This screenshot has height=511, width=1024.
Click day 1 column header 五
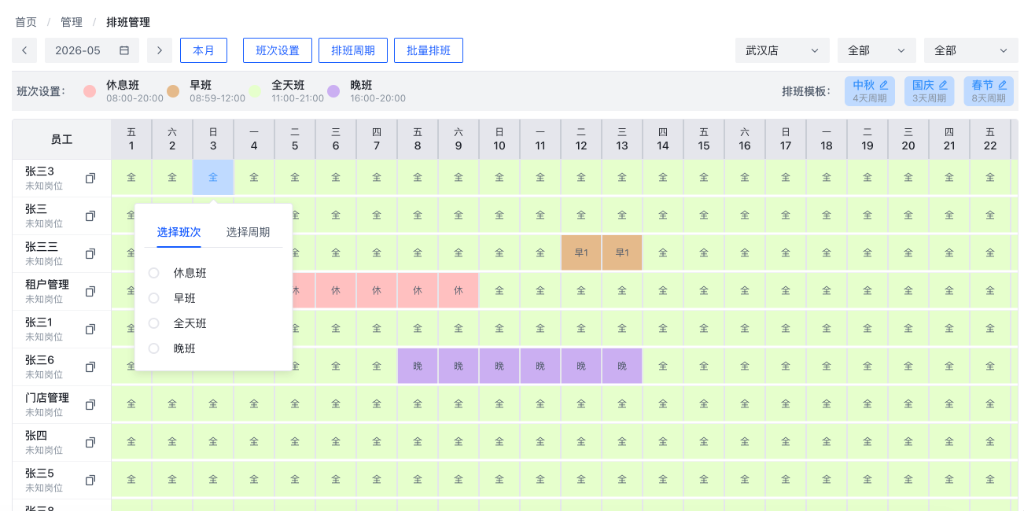[131, 139]
